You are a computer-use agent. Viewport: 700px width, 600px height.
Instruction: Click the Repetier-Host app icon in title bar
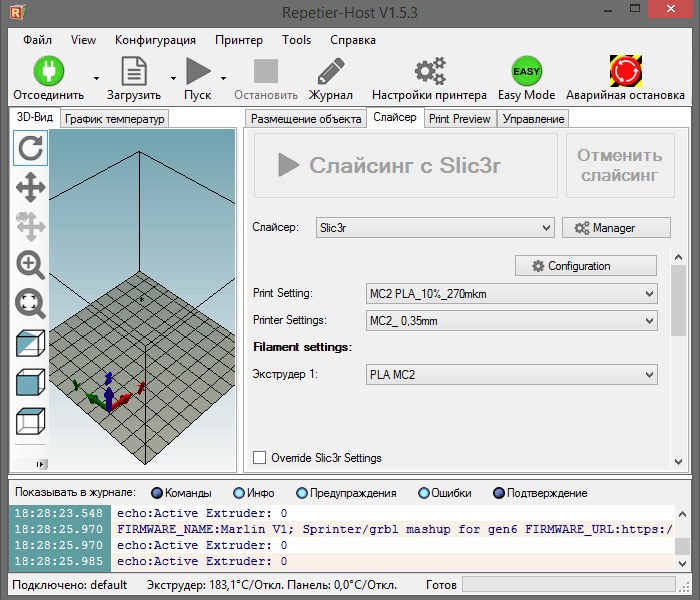[x=17, y=12]
